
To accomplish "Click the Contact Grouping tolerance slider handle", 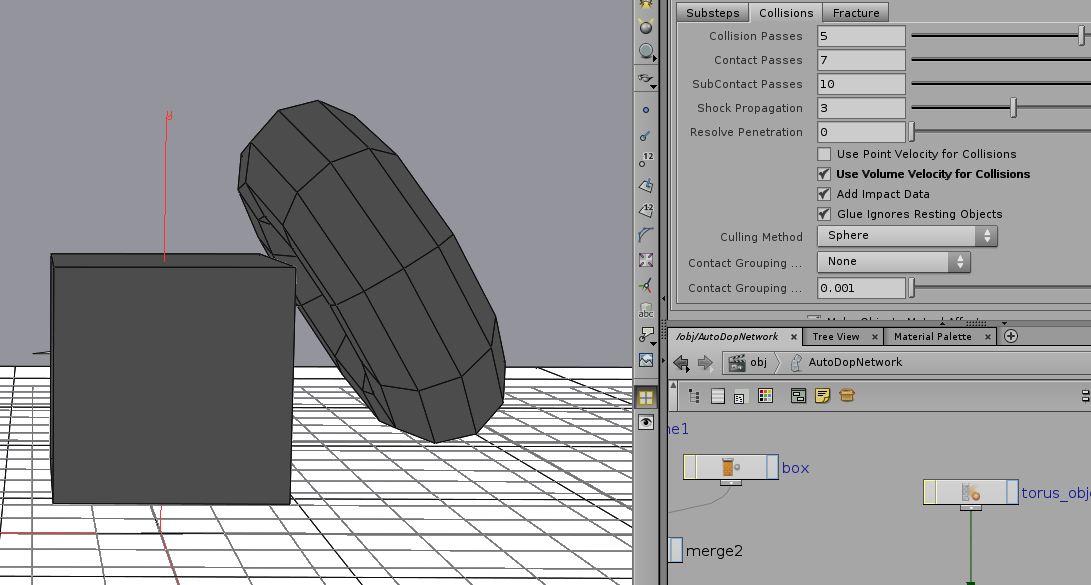I will coord(912,287).
